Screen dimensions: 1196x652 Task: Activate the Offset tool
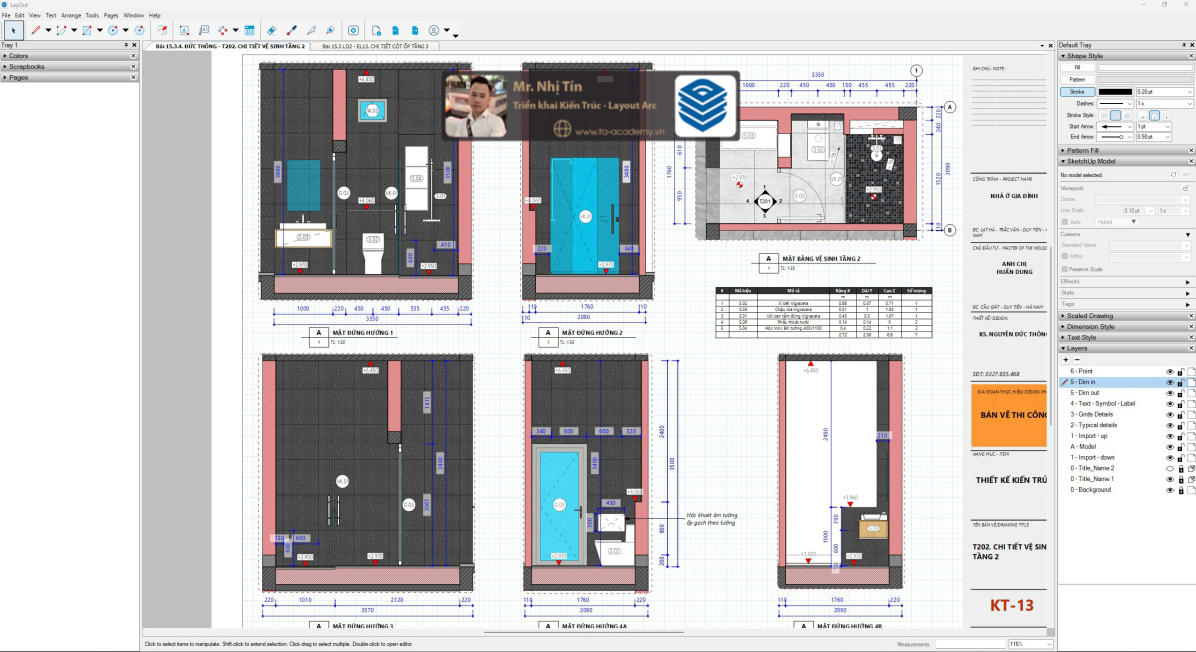click(162, 31)
